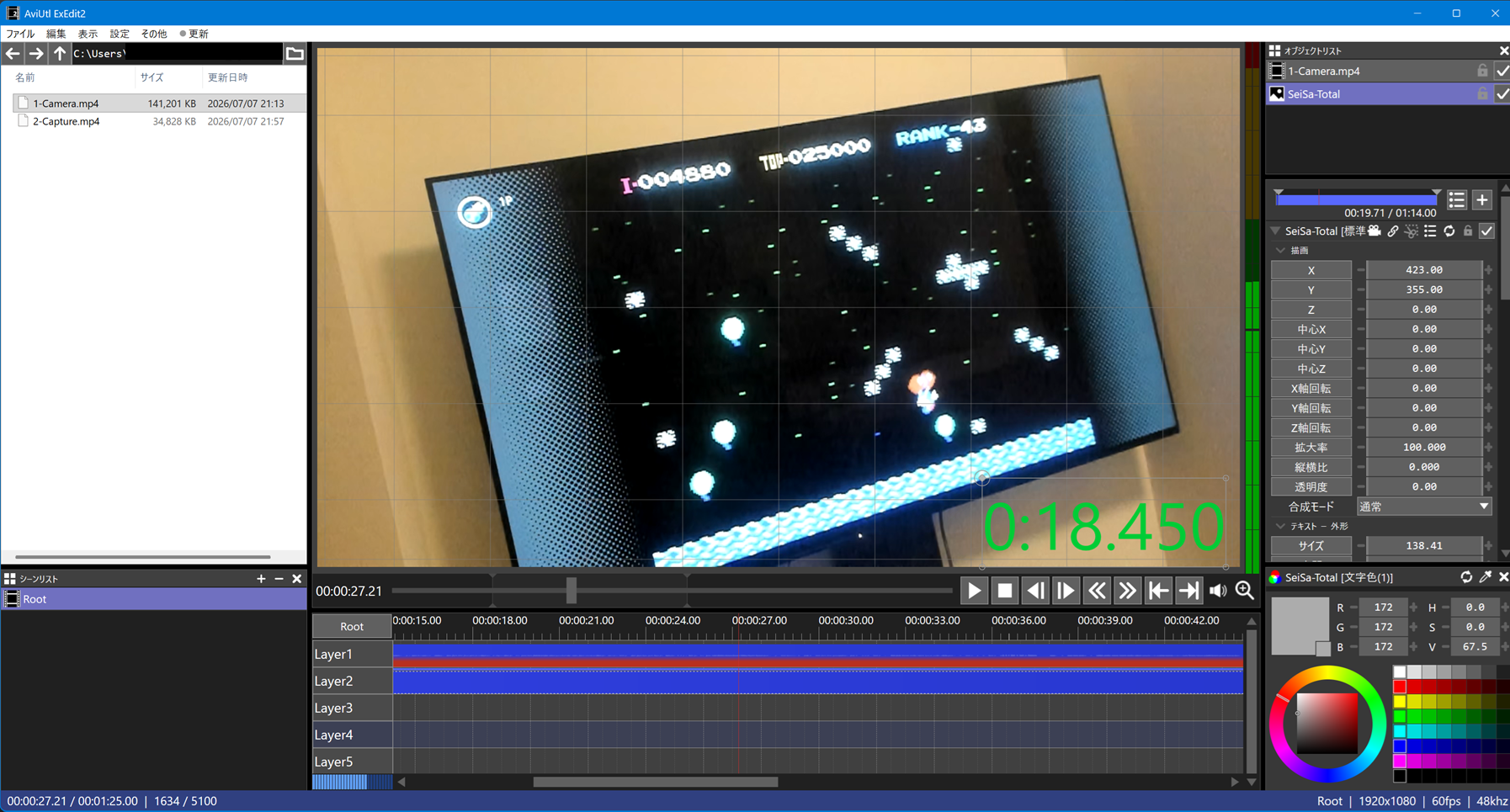Step back one frame
Screen dimensions: 1510x812
[x=1035, y=591]
